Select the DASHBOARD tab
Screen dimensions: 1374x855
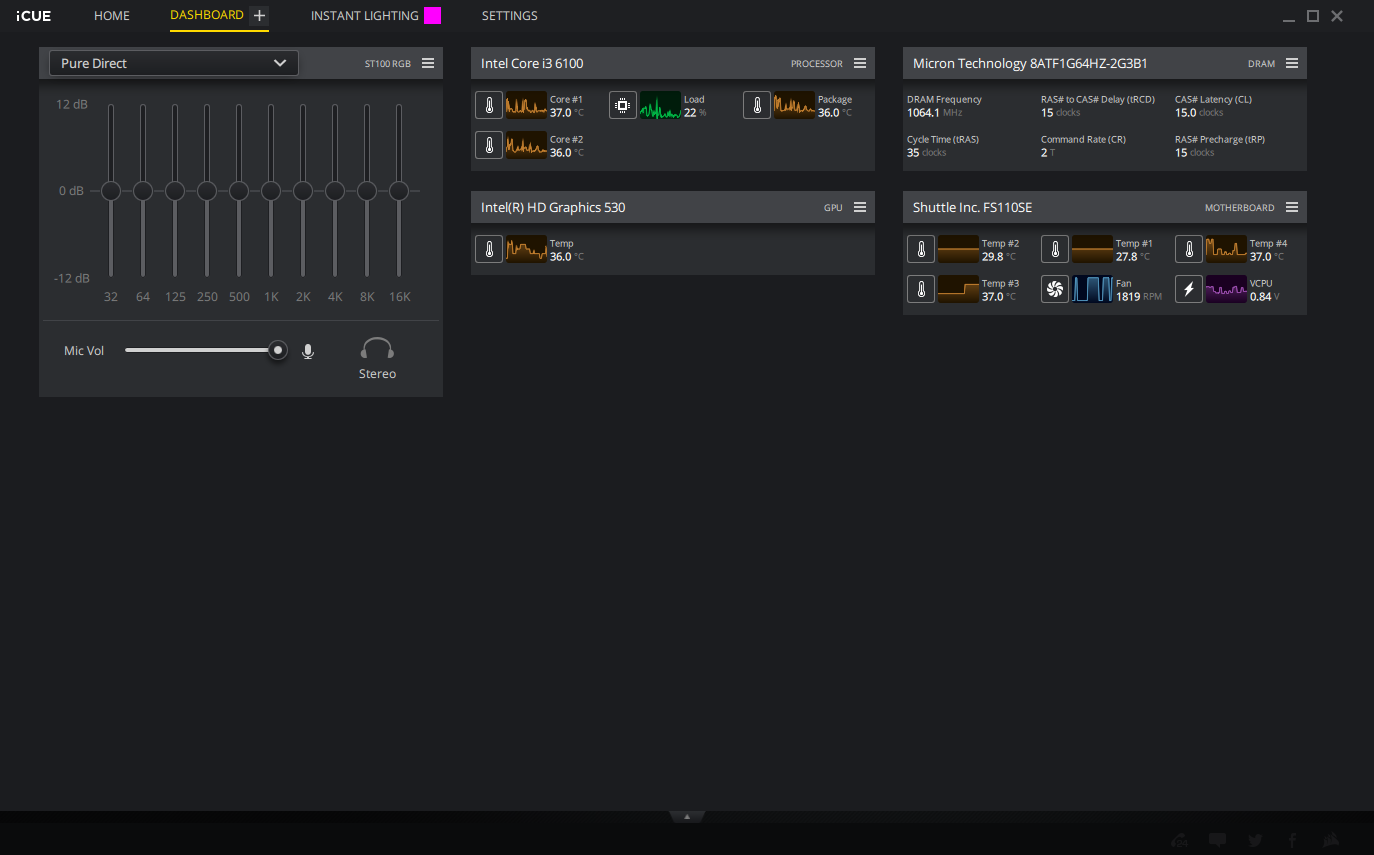tap(207, 15)
